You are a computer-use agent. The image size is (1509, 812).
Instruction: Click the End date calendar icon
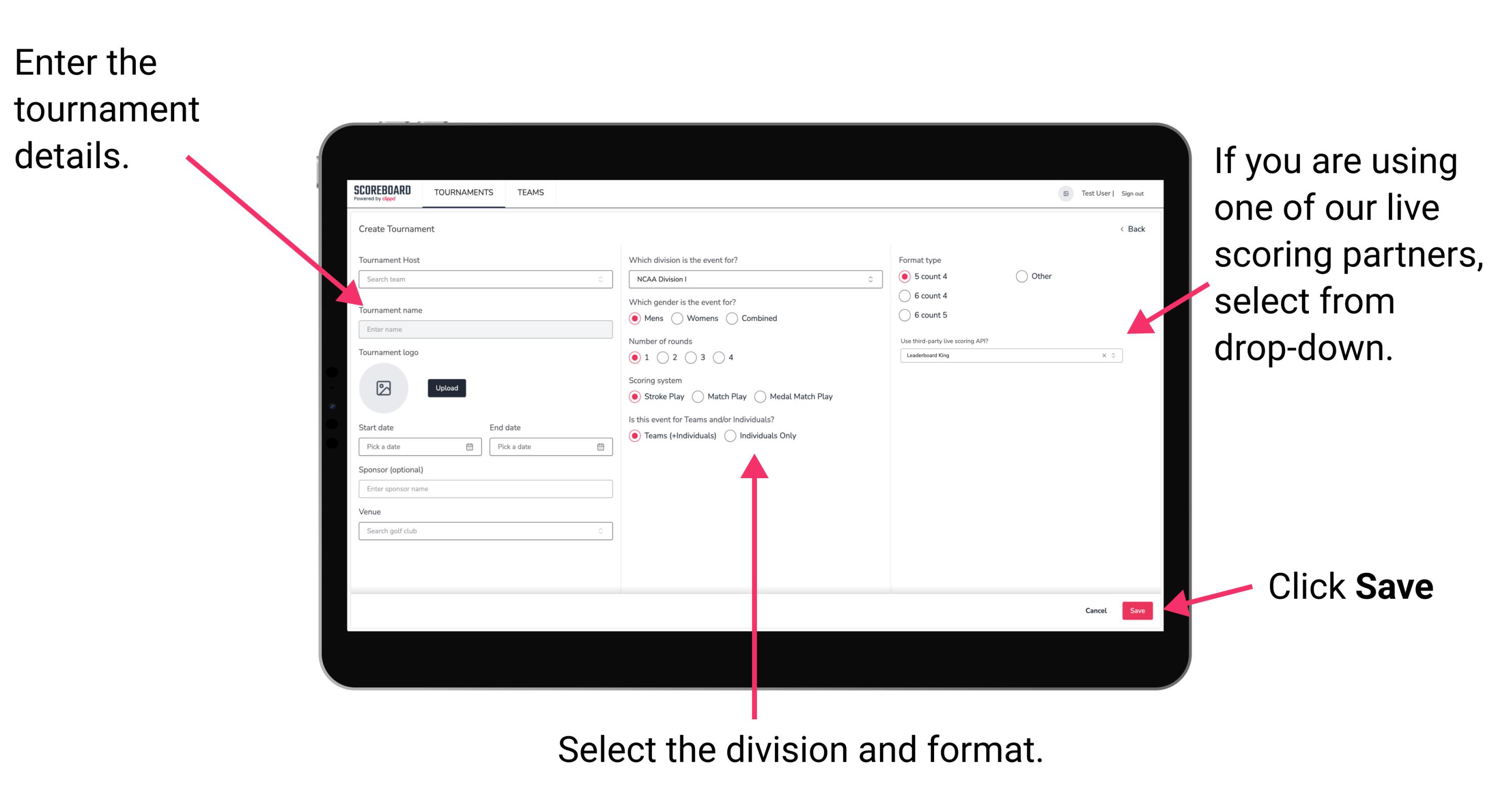point(601,447)
